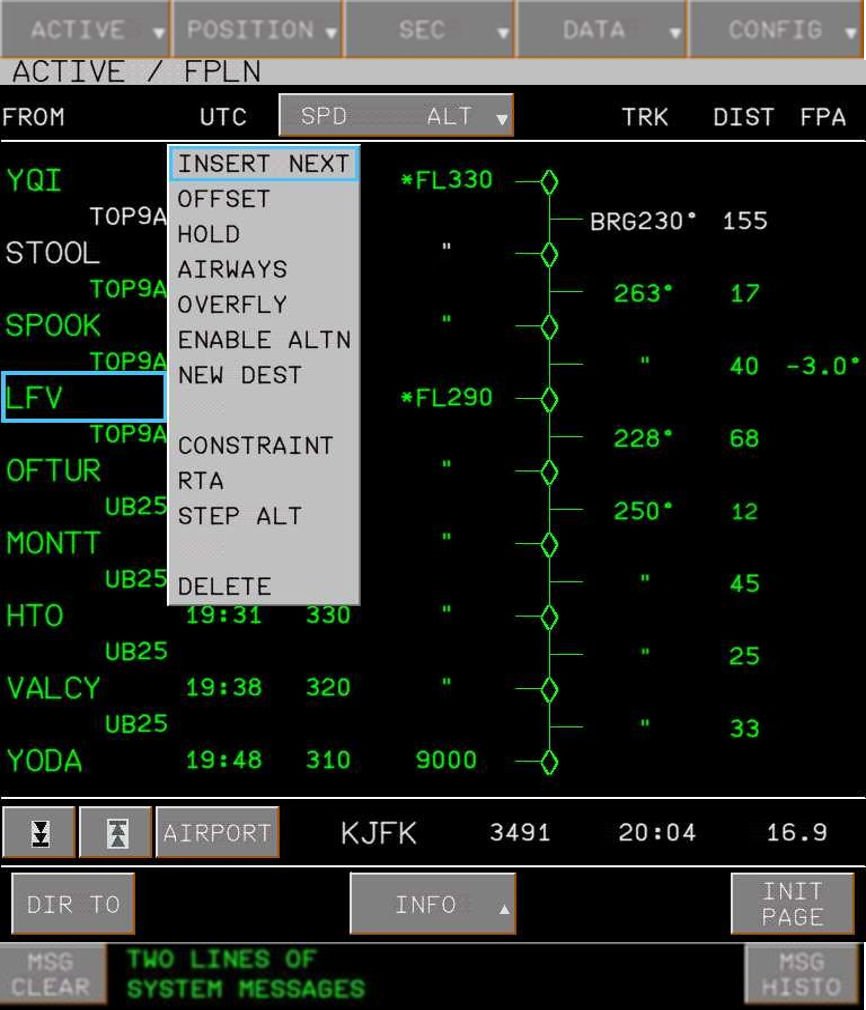
Task: Choose OFFSET in the waypoint menu
Action: 224,199
